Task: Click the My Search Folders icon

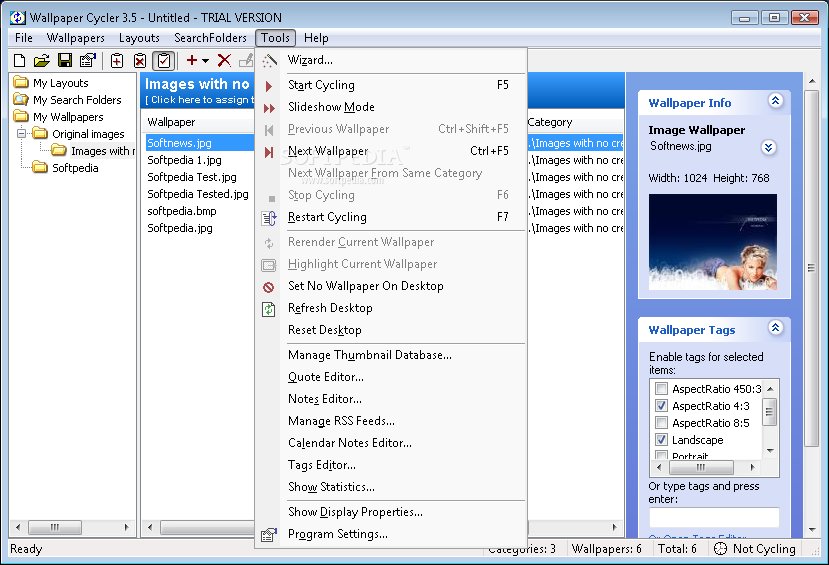Action: coord(21,99)
